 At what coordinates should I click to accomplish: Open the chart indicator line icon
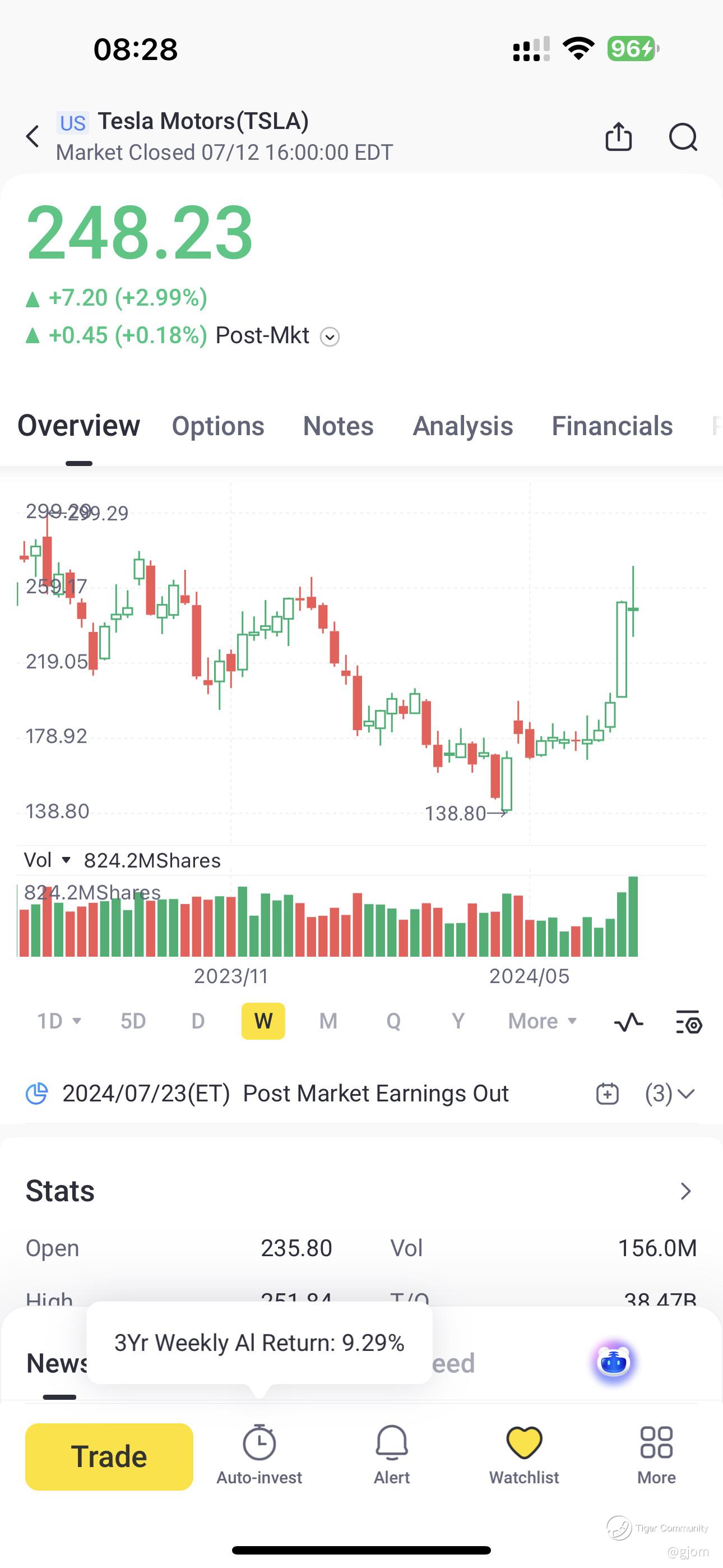[629, 1021]
